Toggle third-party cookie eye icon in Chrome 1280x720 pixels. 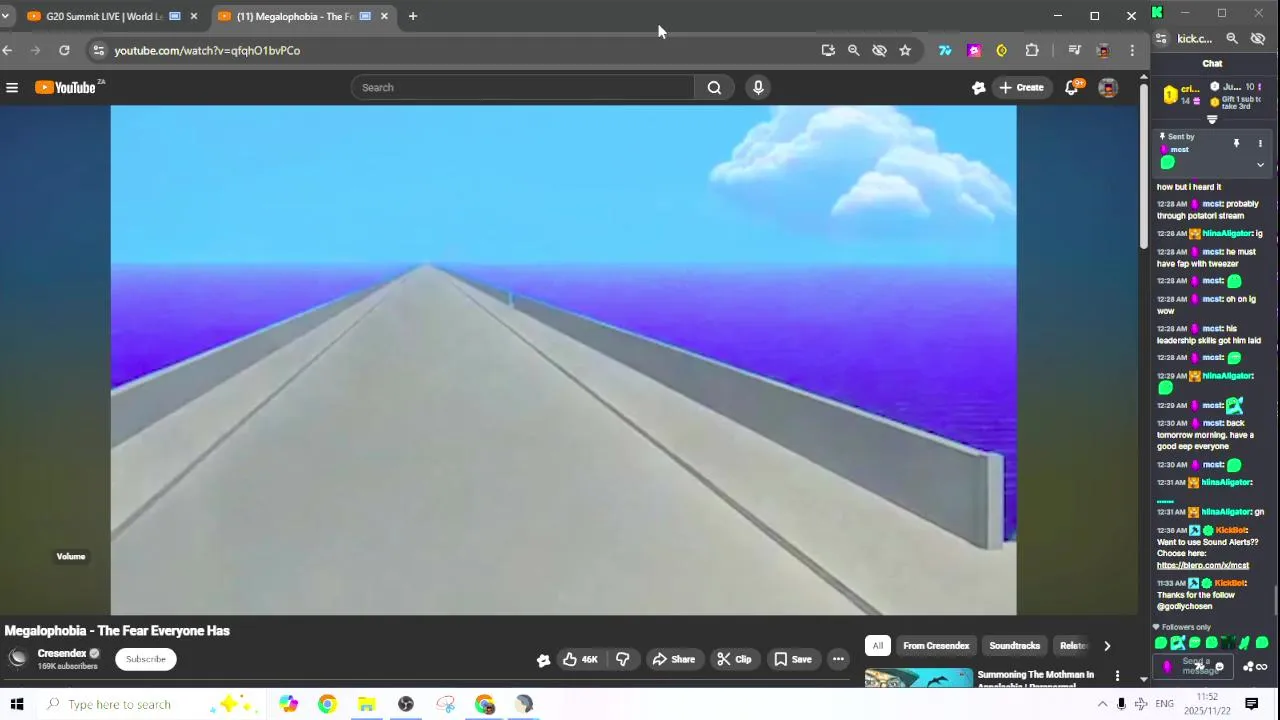point(879,50)
